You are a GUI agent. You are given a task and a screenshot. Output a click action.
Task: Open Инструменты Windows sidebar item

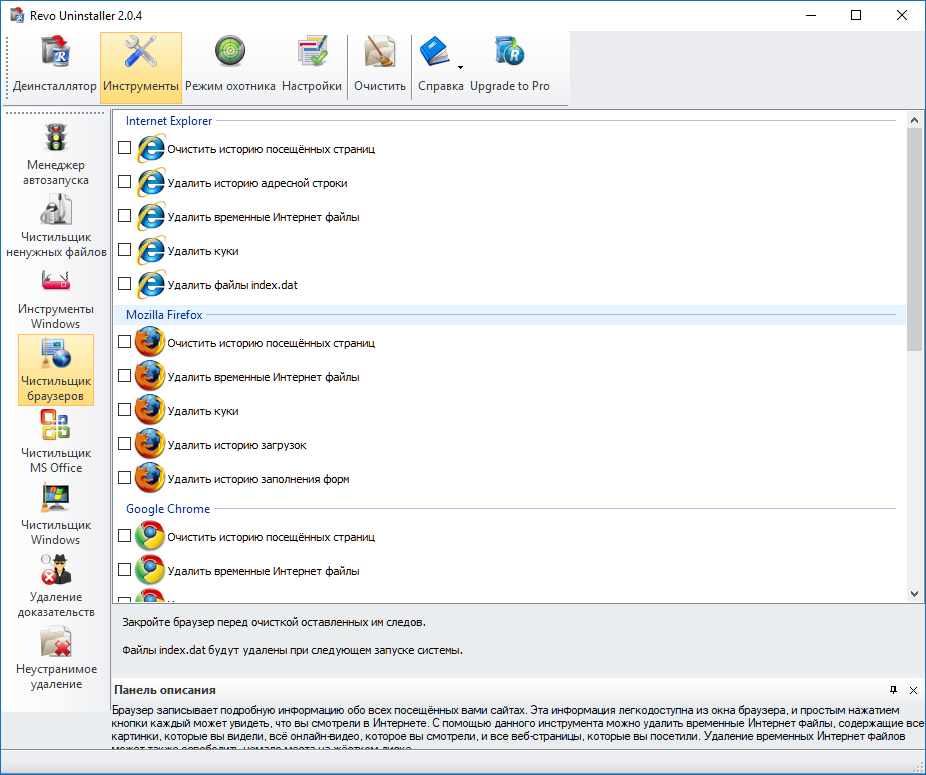coord(56,298)
